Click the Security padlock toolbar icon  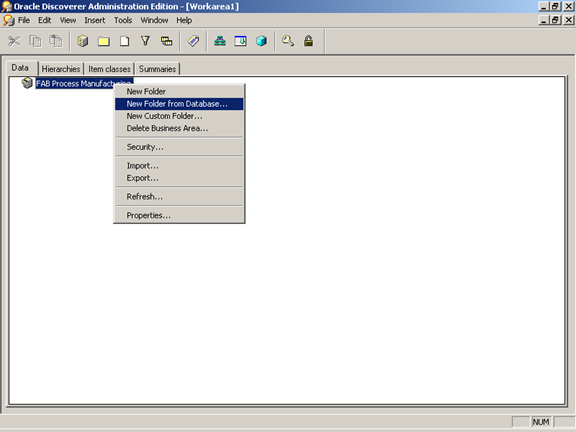tap(309, 41)
